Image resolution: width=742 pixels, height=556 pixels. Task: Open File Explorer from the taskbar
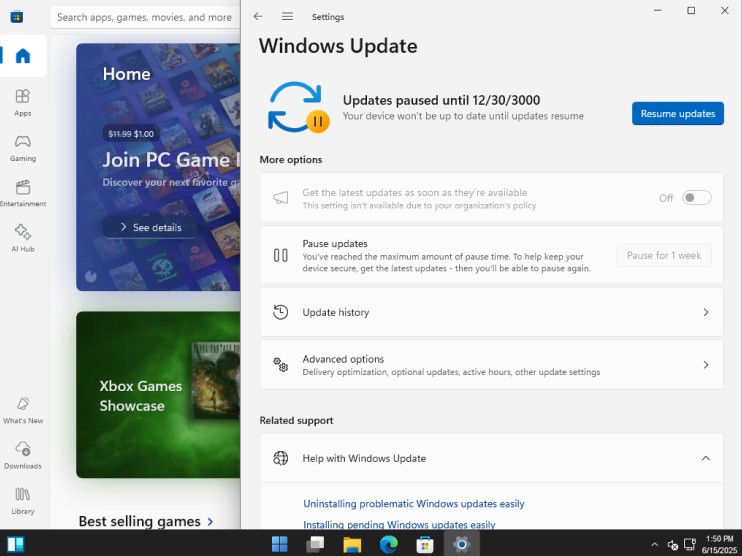click(x=352, y=544)
